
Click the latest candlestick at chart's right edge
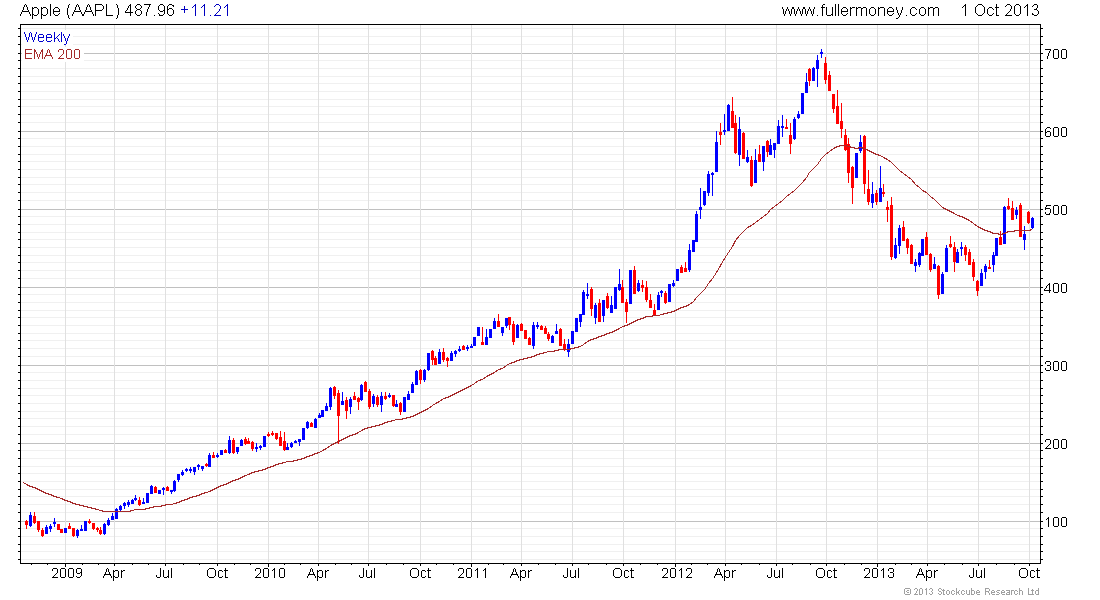(1032, 222)
